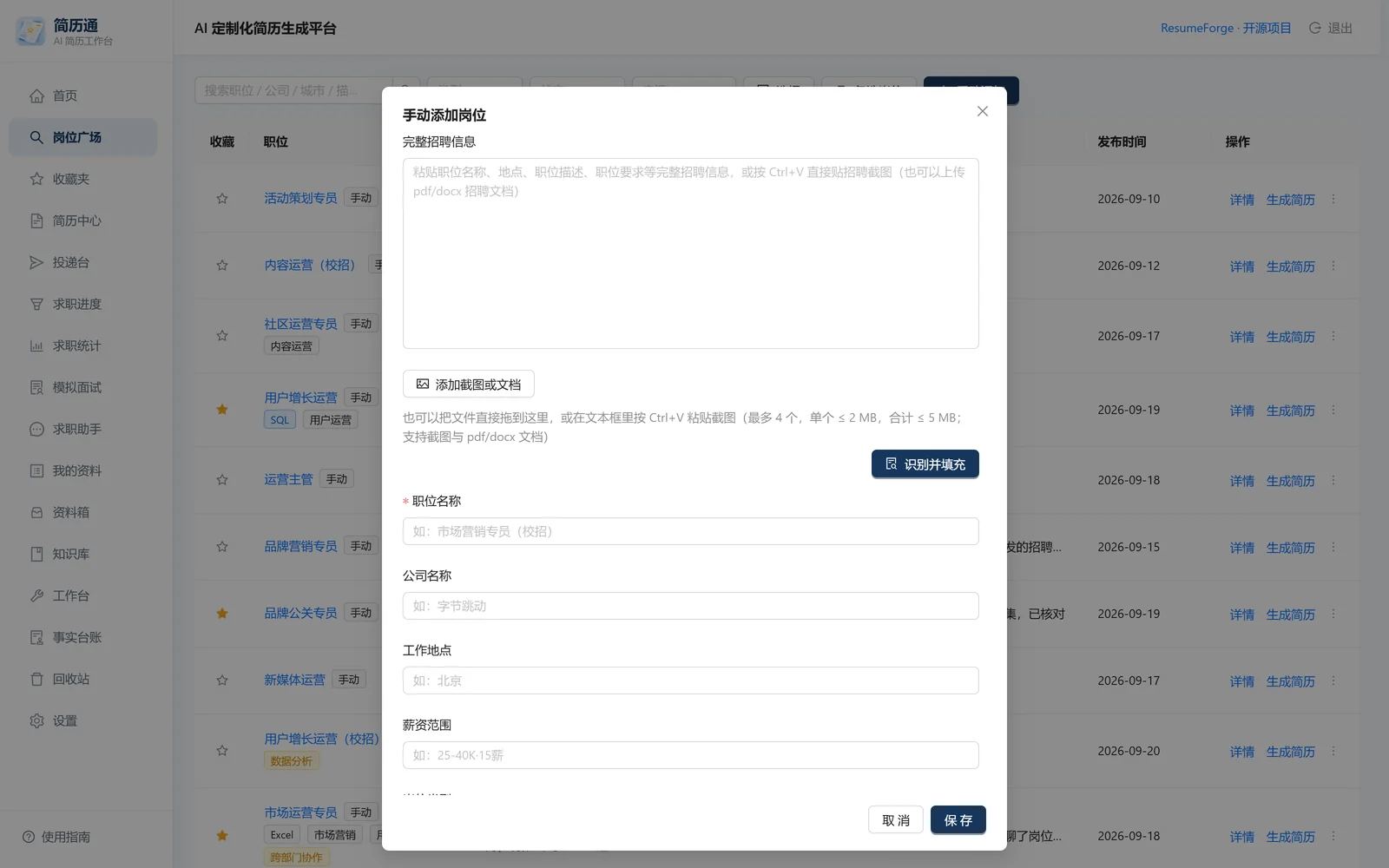Open 收藏夹 in the sidebar

(83, 179)
